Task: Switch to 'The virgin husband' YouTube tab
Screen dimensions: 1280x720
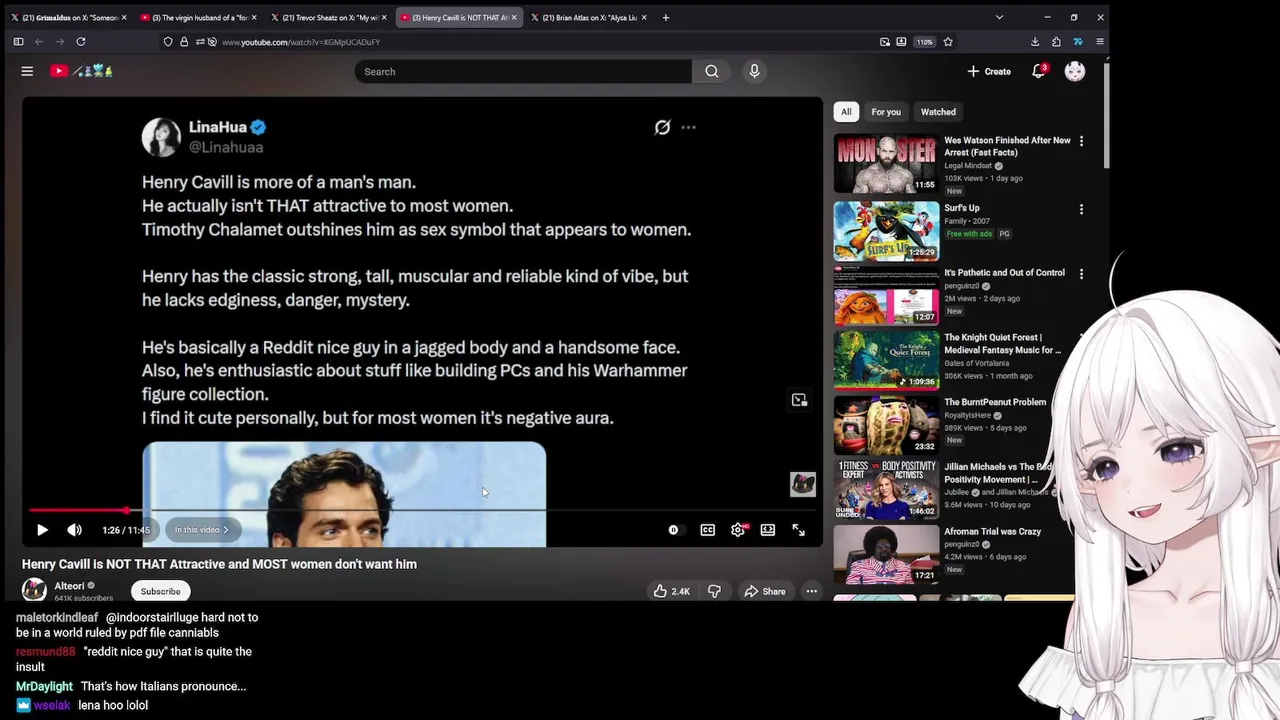Action: (198, 17)
